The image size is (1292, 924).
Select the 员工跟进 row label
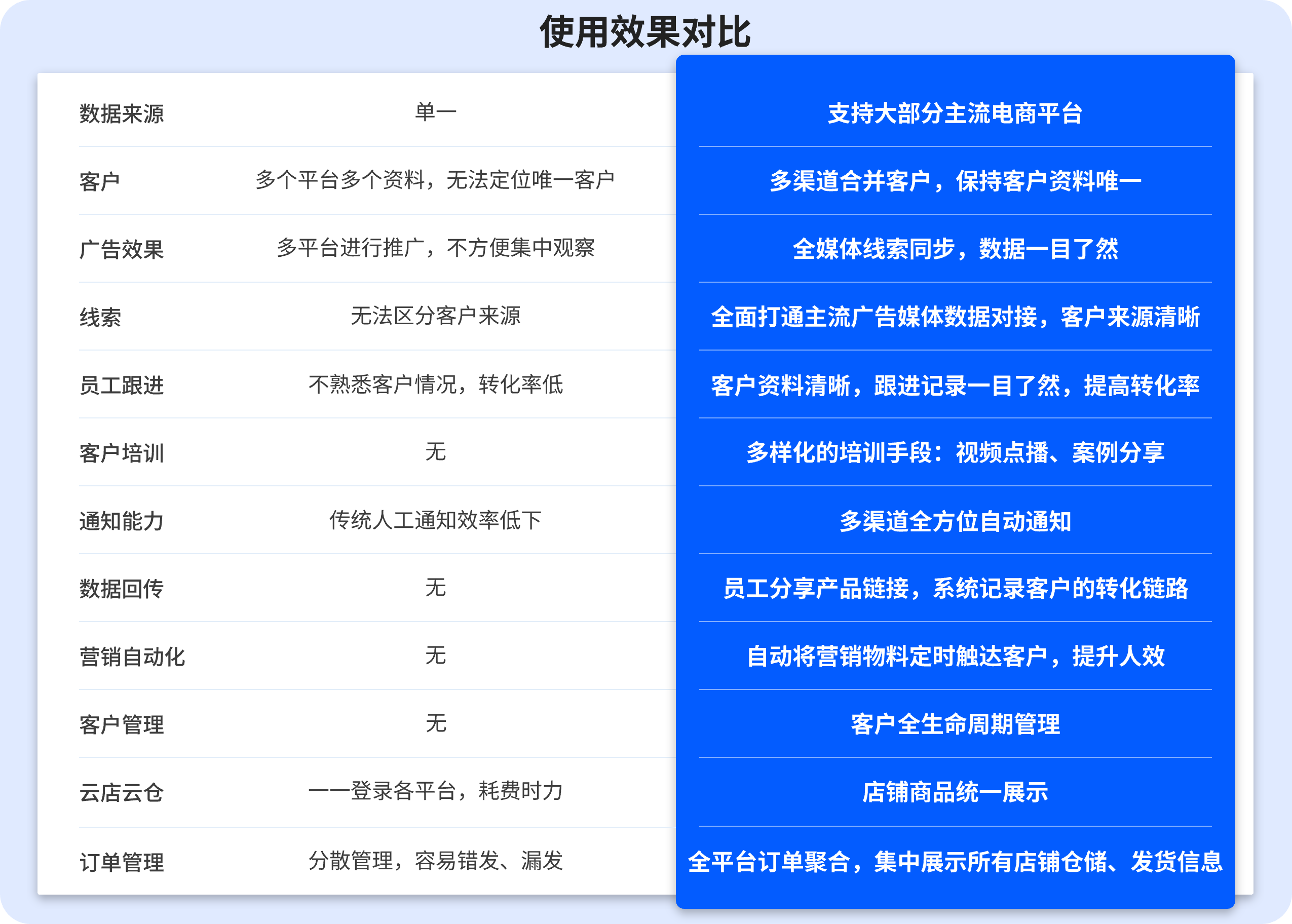(121, 384)
